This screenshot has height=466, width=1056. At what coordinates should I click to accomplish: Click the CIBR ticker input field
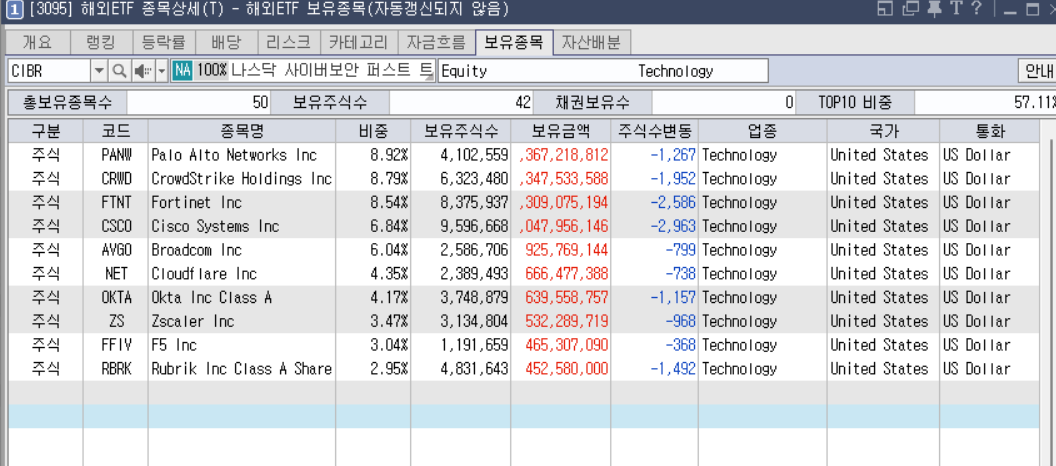(49, 71)
